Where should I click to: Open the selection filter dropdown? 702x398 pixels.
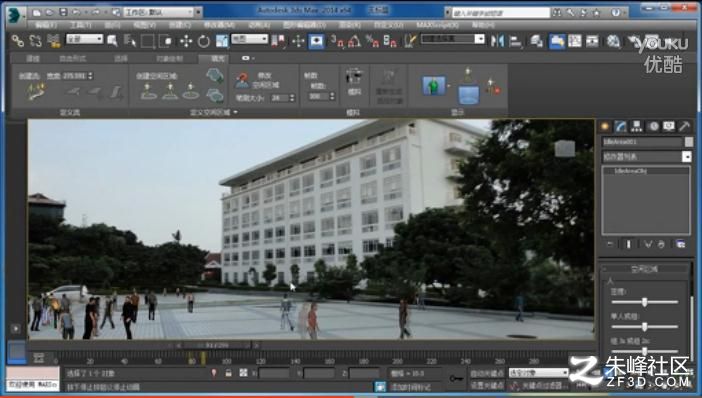[x=85, y=39]
